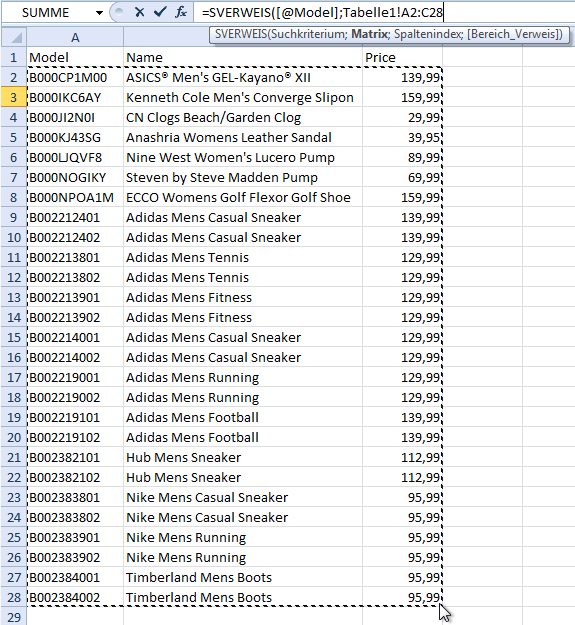The width and height of the screenshot is (575, 625).
Task: Click the Price header cell
Action: tap(402, 57)
